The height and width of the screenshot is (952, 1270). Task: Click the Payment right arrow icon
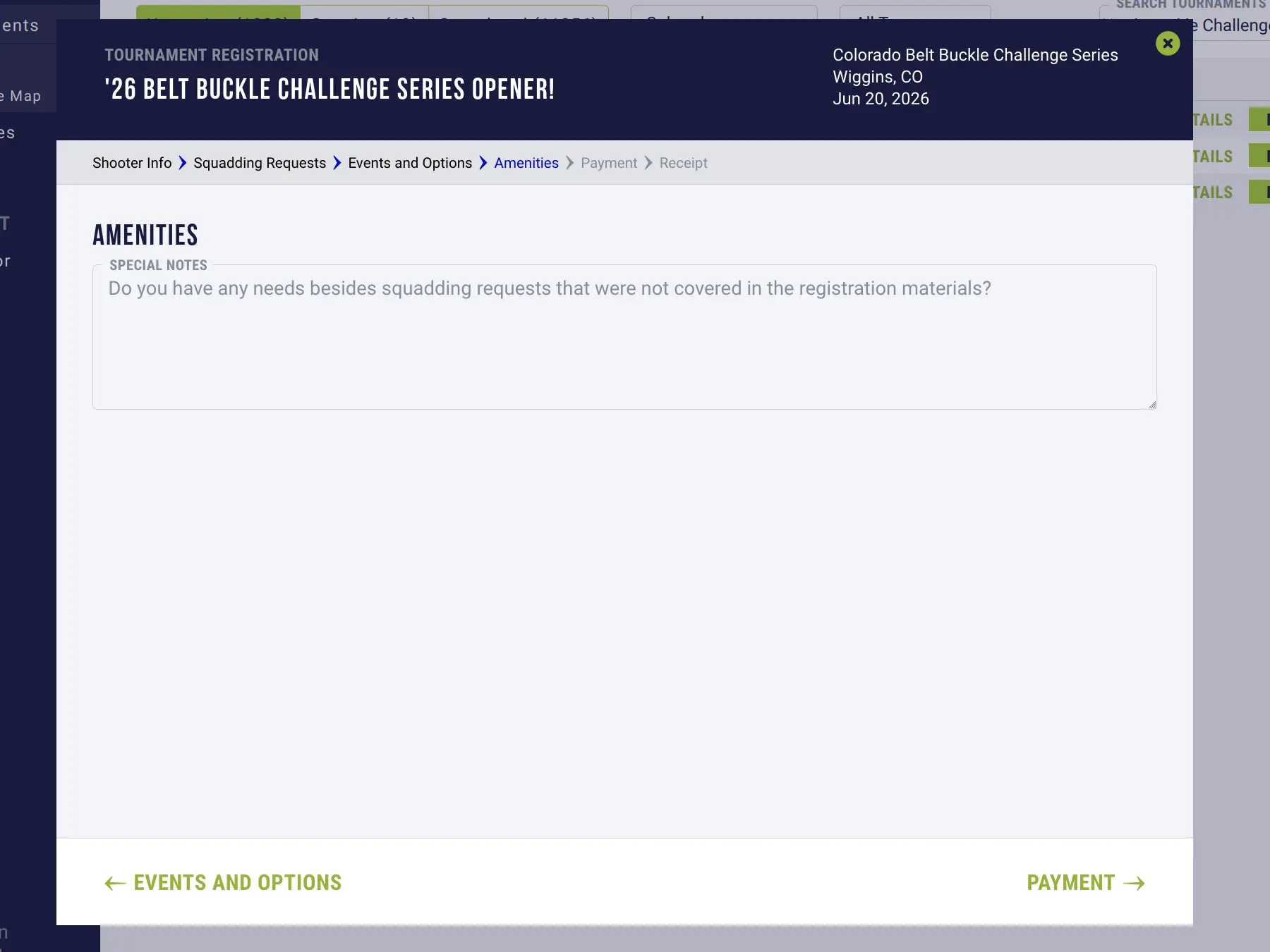tap(1134, 883)
